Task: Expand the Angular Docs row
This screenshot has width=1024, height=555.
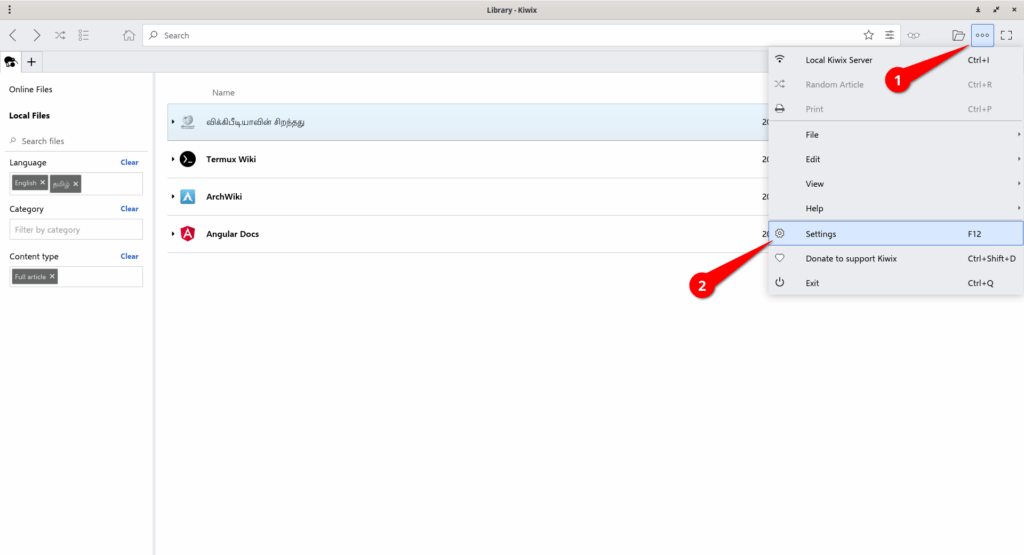Action: click(173, 234)
